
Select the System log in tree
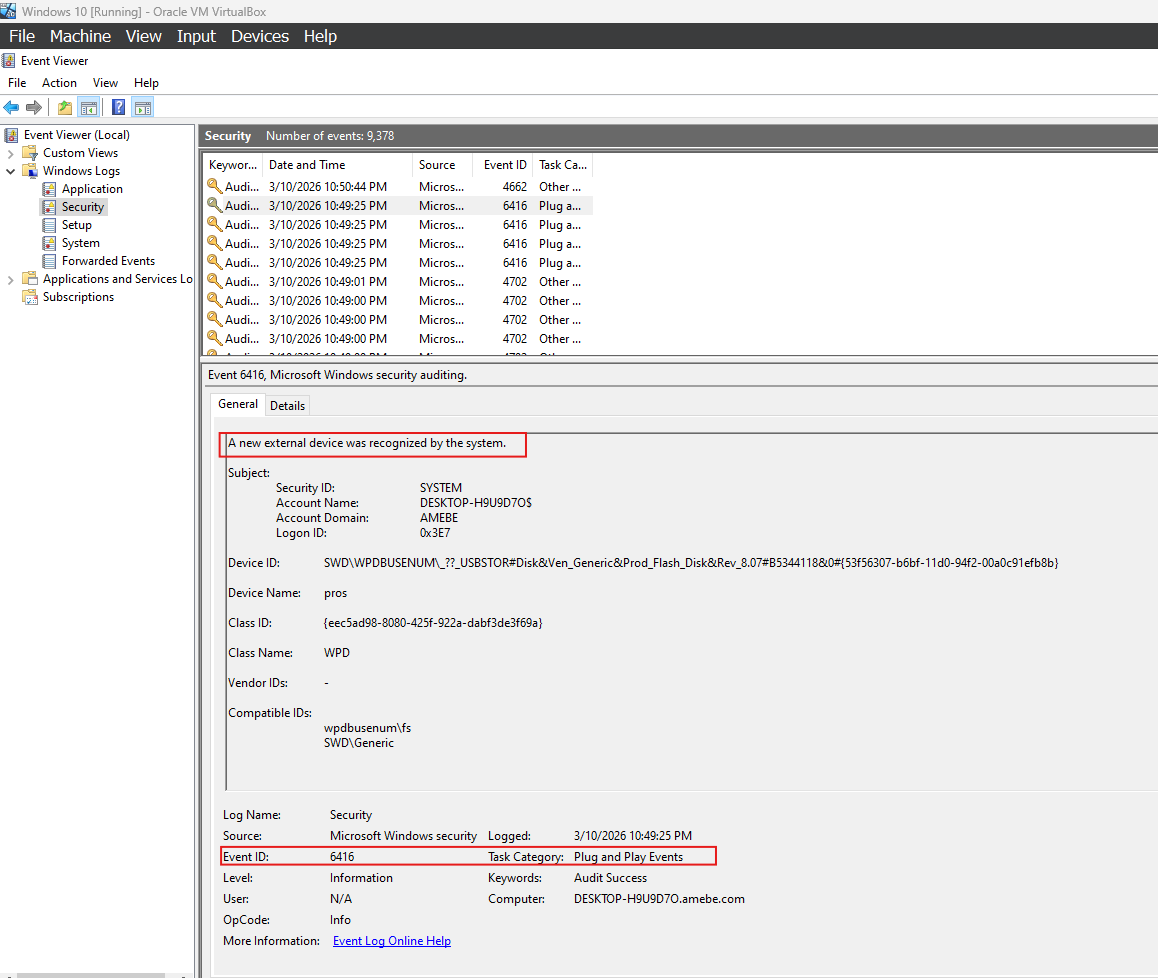(80, 243)
